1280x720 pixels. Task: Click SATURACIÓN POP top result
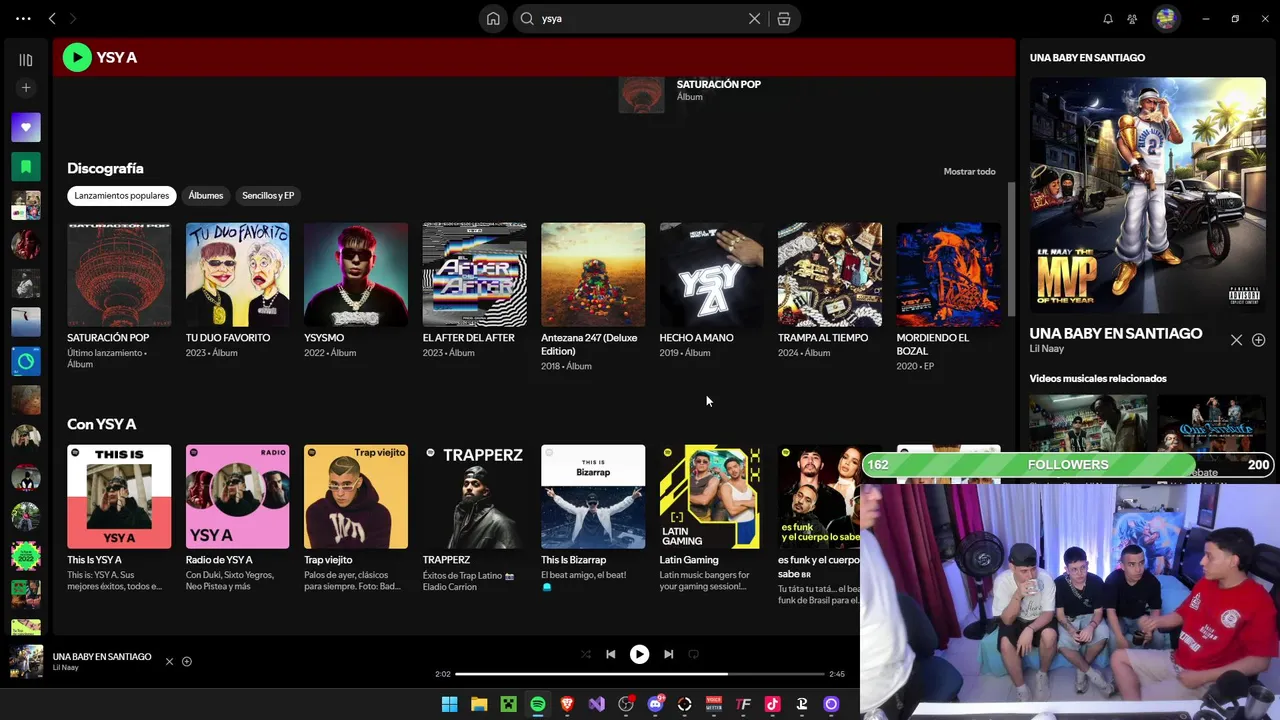tap(718, 84)
